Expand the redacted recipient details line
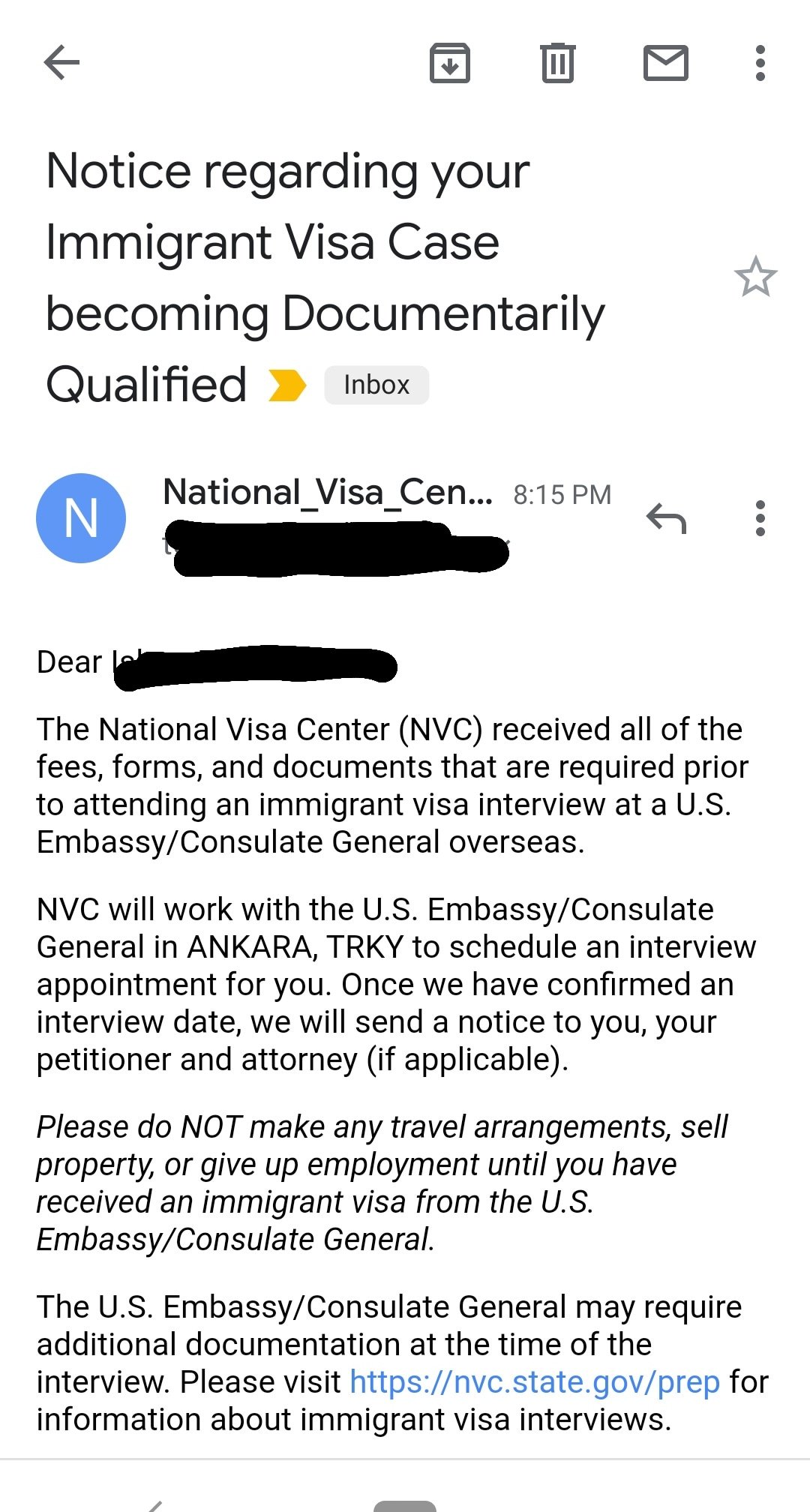This screenshot has height=1512, width=810. [336, 547]
